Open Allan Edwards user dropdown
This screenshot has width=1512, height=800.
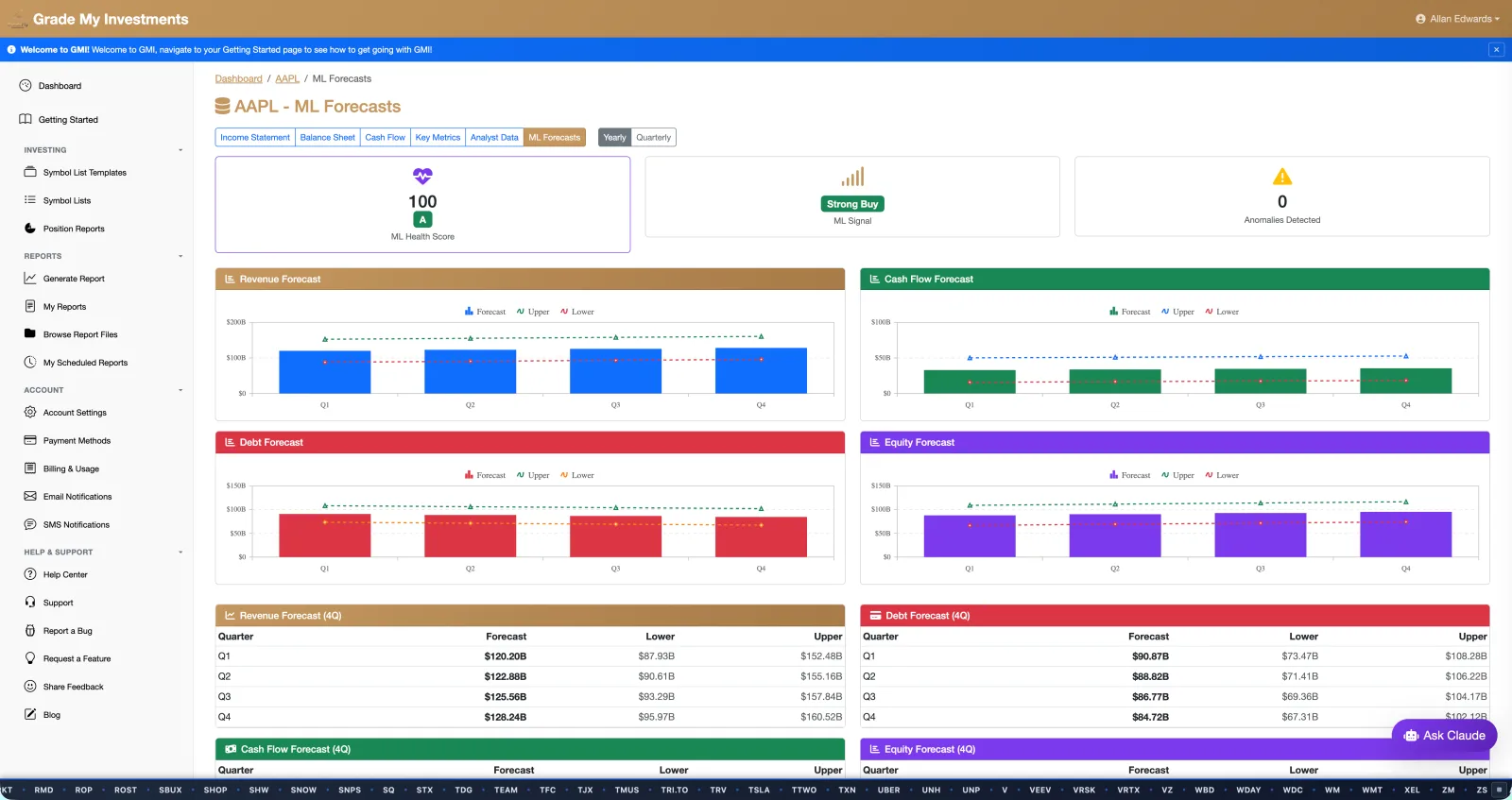tap(1457, 19)
